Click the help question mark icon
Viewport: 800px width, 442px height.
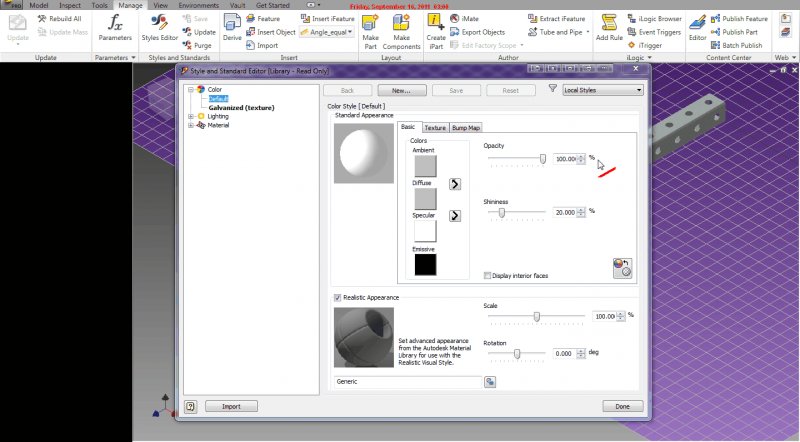point(190,407)
